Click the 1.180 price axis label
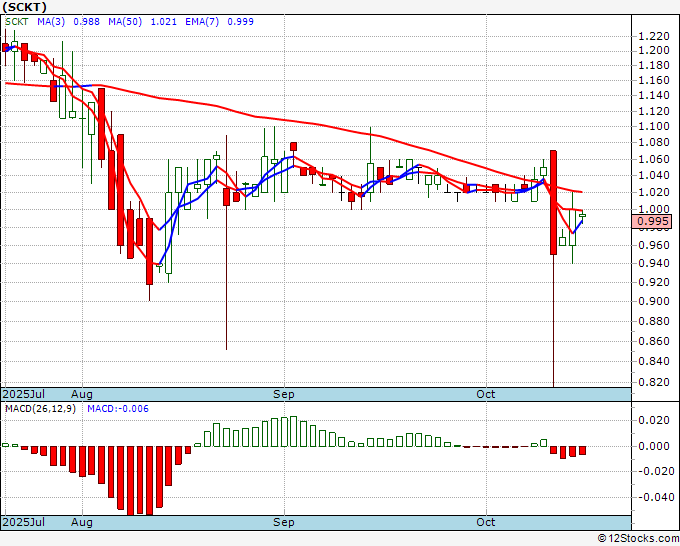Image resolution: width=680 pixels, height=546 pixels. click(x=654, y=65)
